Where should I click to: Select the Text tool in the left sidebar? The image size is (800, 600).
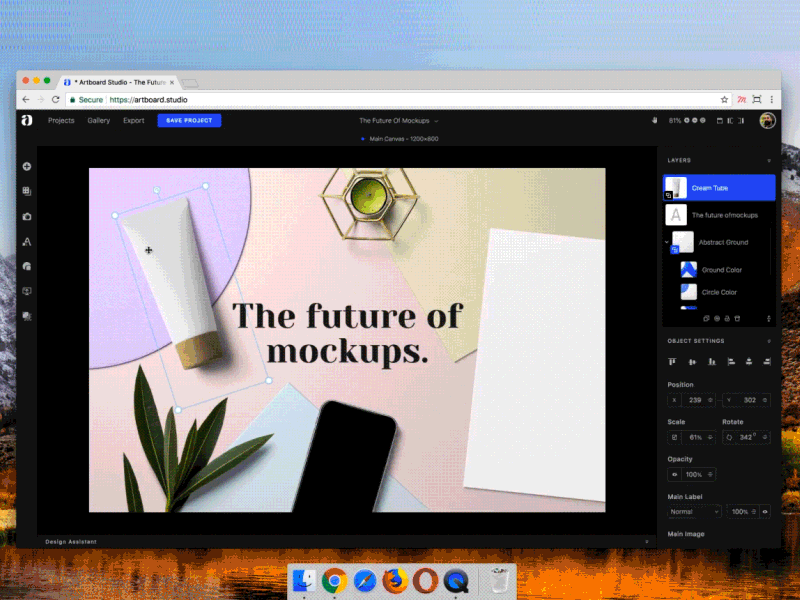[x=27, y=241]
